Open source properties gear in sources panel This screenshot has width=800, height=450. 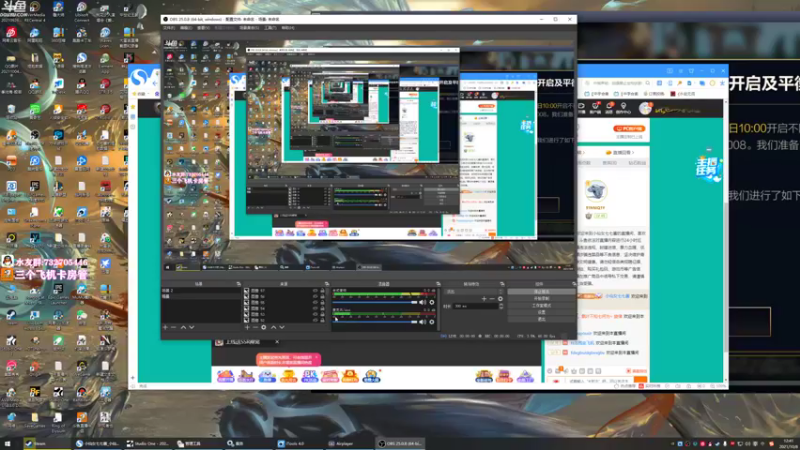264,328
